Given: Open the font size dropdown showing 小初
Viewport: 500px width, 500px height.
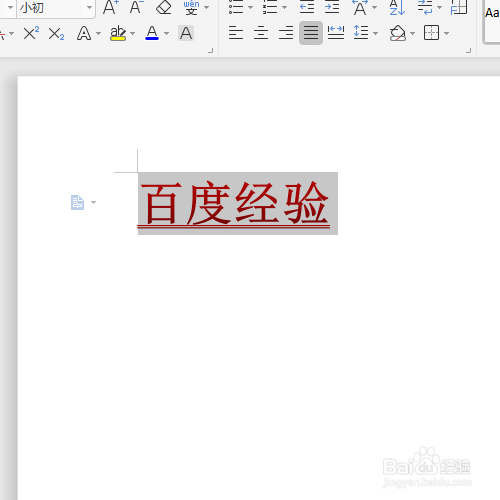Looking at the screenshot, I should (89, 7).
